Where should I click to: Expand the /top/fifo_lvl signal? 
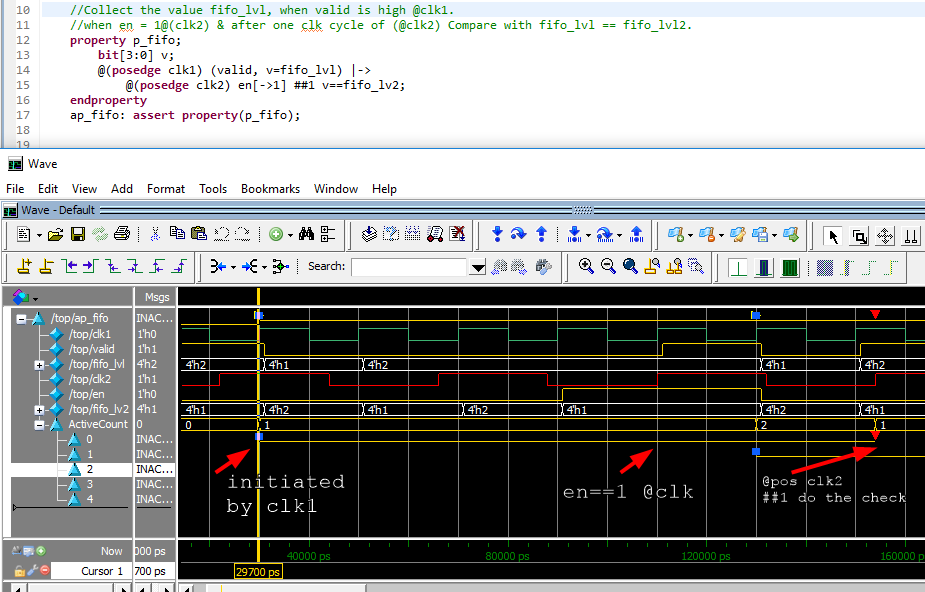pyautogui.click(x=39, y=364)
